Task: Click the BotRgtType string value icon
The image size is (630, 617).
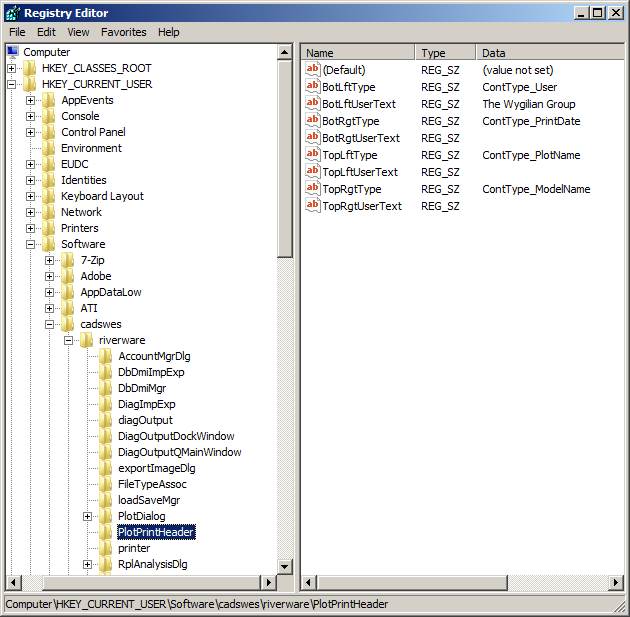Action: pyautogui.click(x=313, y=121)
